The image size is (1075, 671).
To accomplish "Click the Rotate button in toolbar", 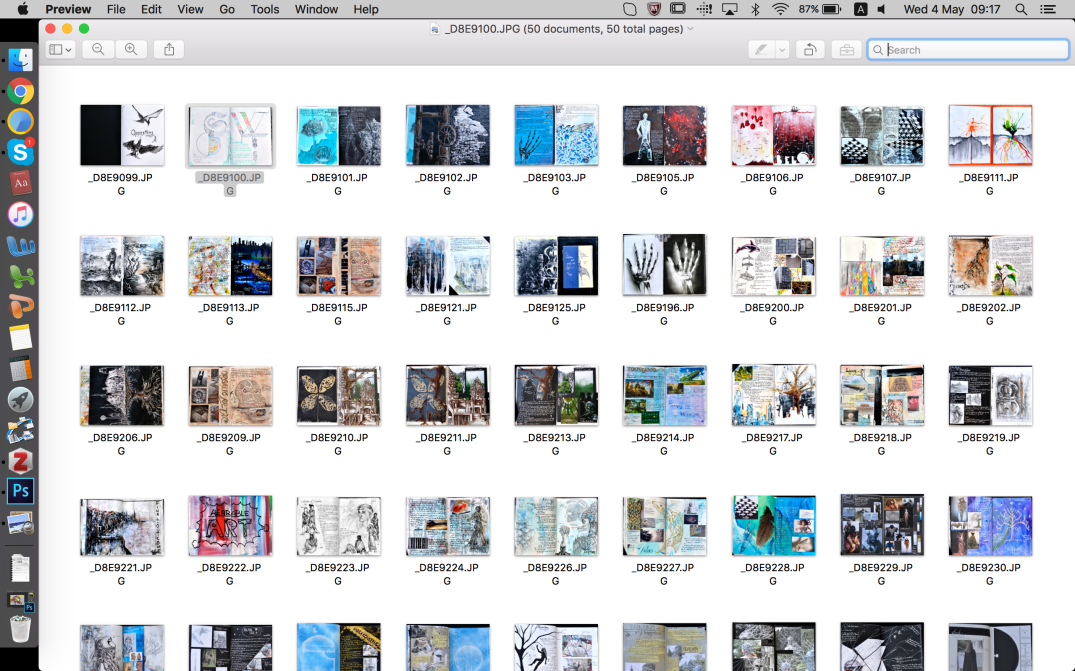I will [x=810, y=49].
